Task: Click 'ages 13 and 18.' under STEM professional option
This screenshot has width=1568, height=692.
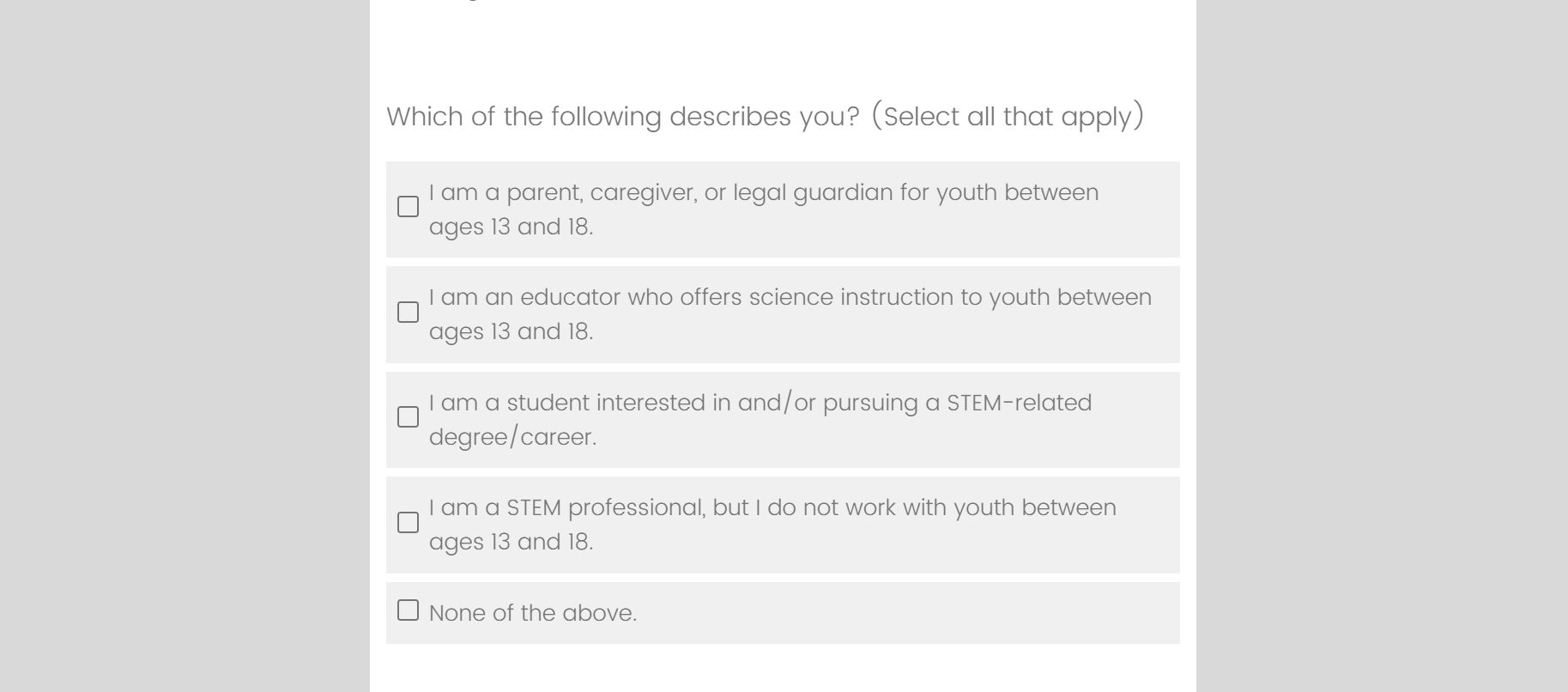Action: click(x=511, y=543)
